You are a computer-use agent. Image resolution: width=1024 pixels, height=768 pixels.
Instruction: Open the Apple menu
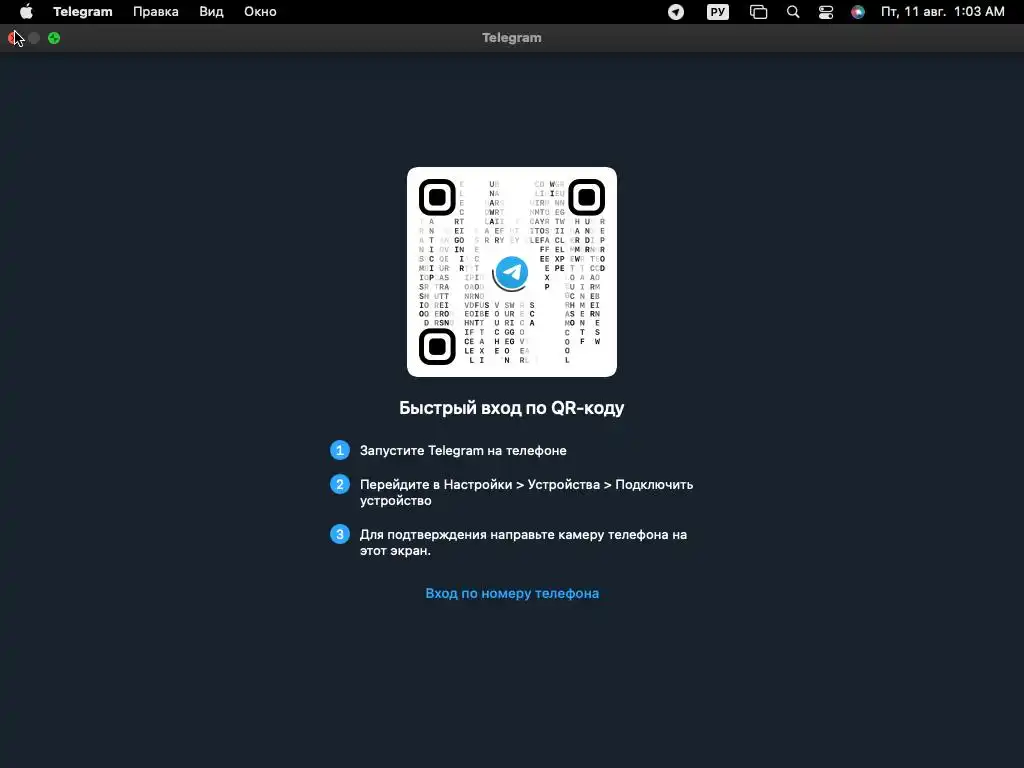tap(26, 12)
